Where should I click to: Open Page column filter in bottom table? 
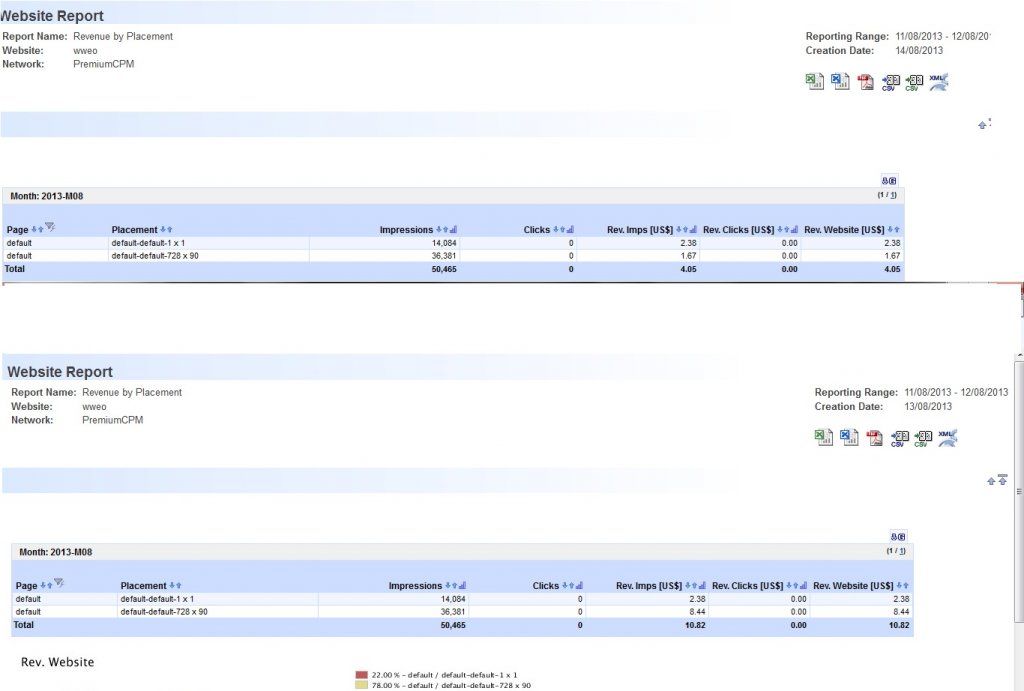pos(59,584)
